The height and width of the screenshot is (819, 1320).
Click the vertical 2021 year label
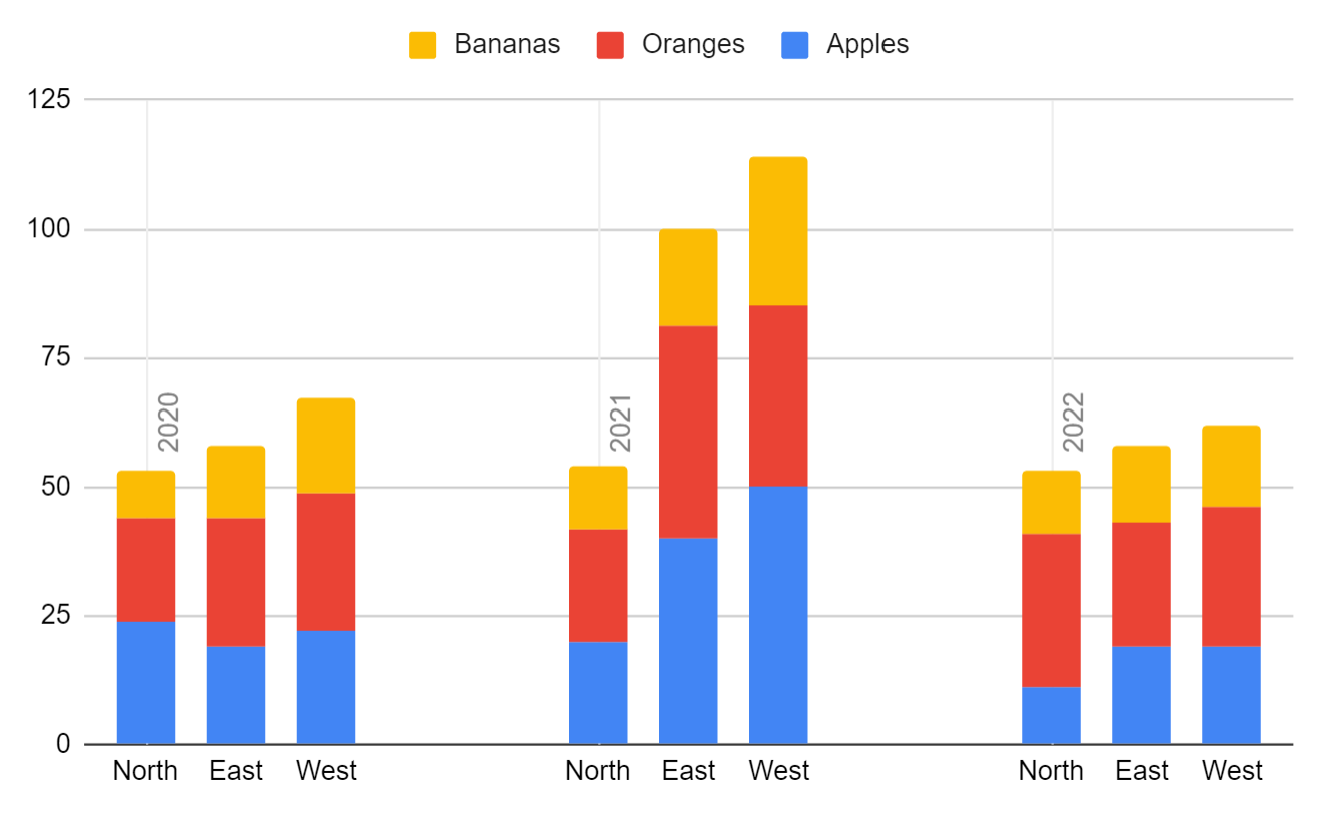[621, 423]
